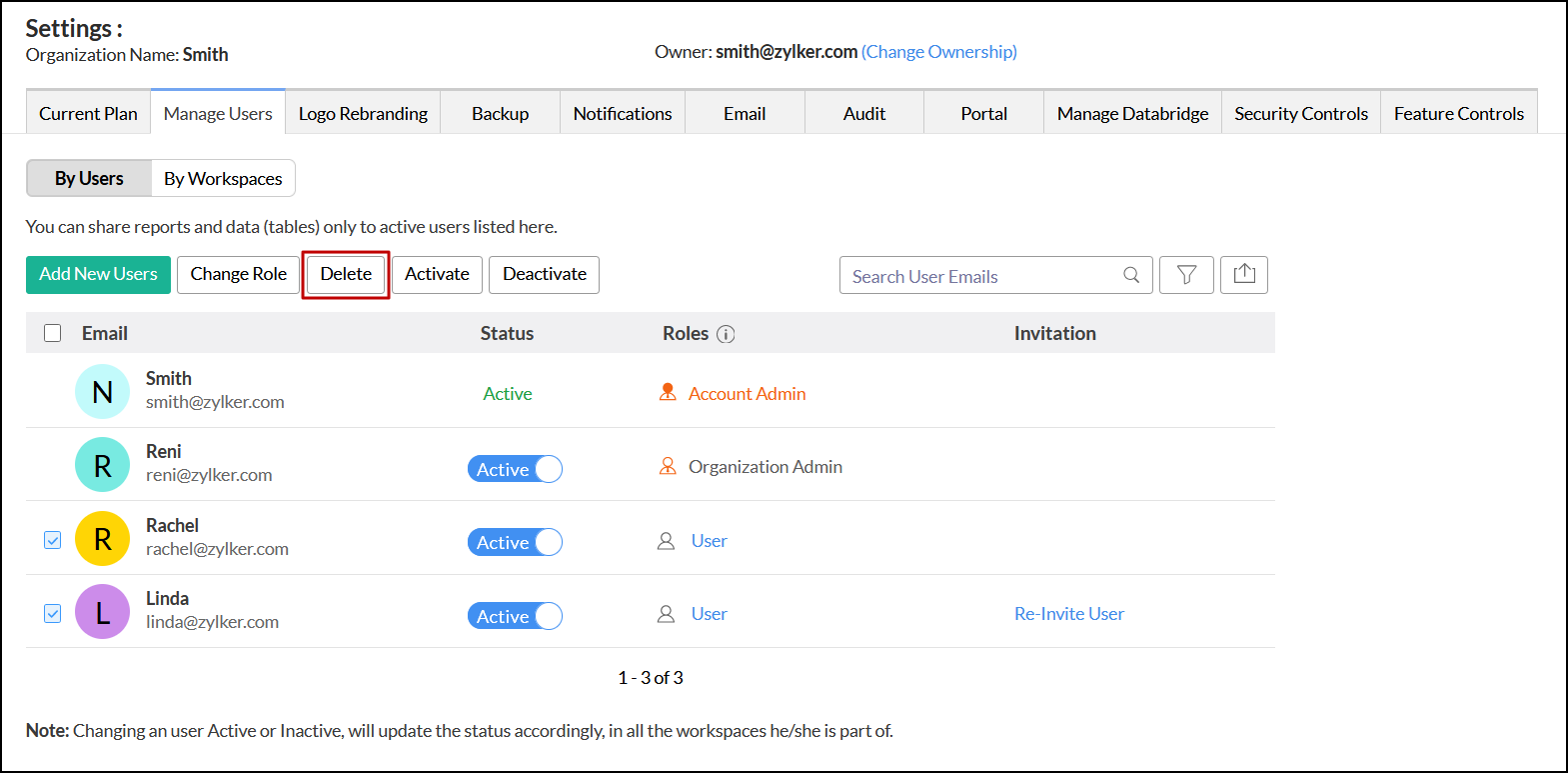Click the export users icon
This screenshot has height=773, width=1568.
pos(1244,274)
